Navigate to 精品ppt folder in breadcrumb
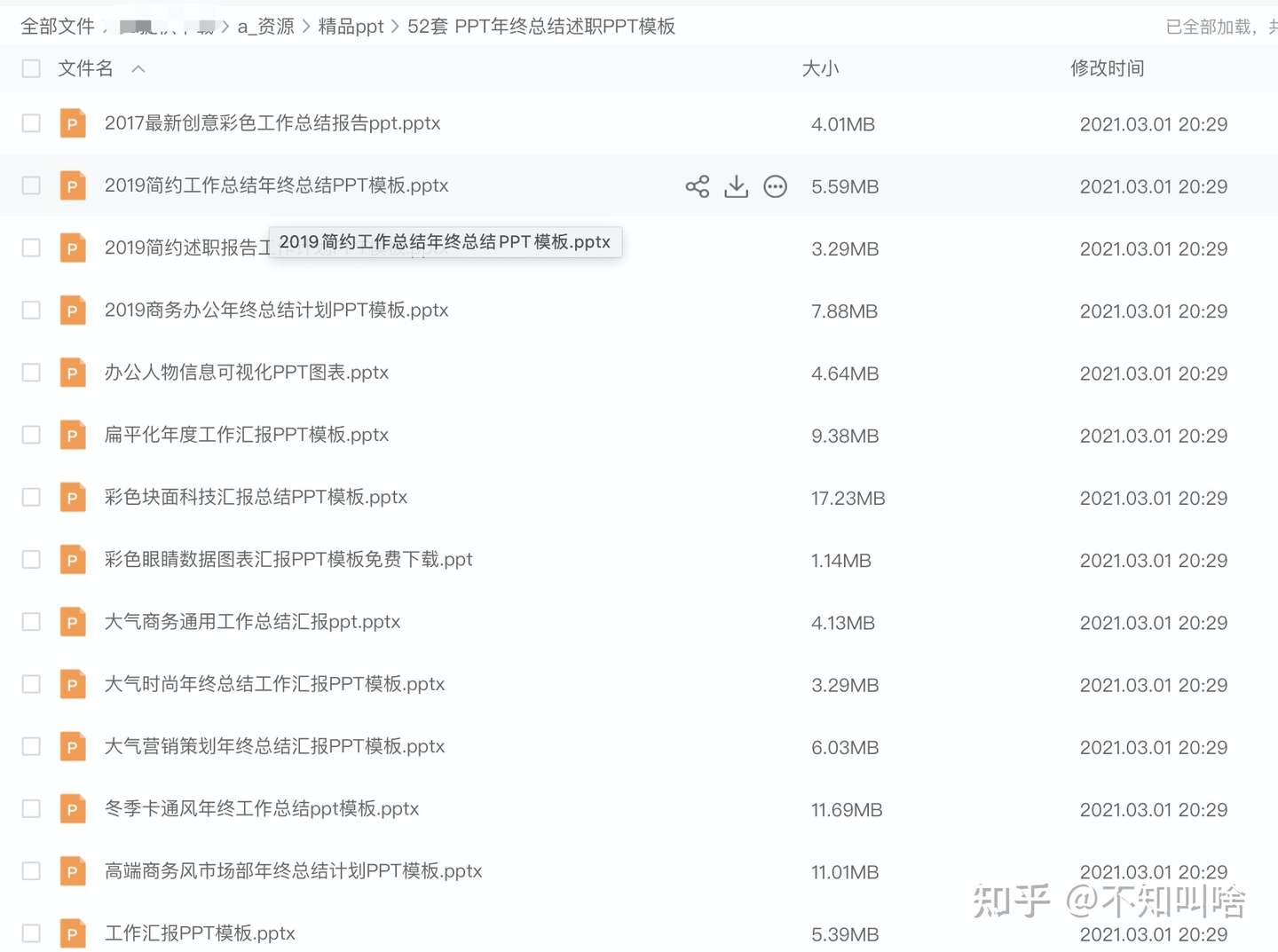 tap(351, 27)
